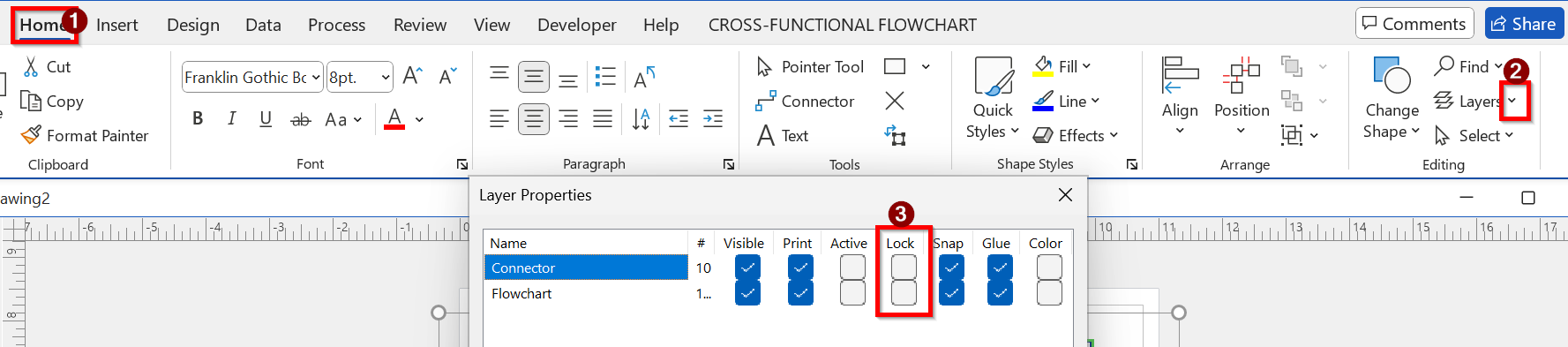Select the Text tool
Viewport: 1568px width, 347px height.
point(783,135)
